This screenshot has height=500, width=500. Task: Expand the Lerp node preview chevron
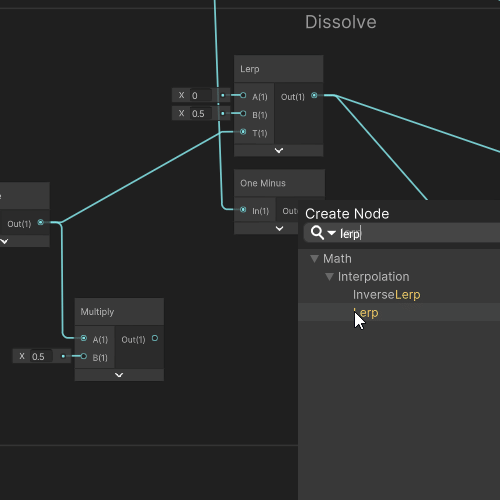pos(279,150)
